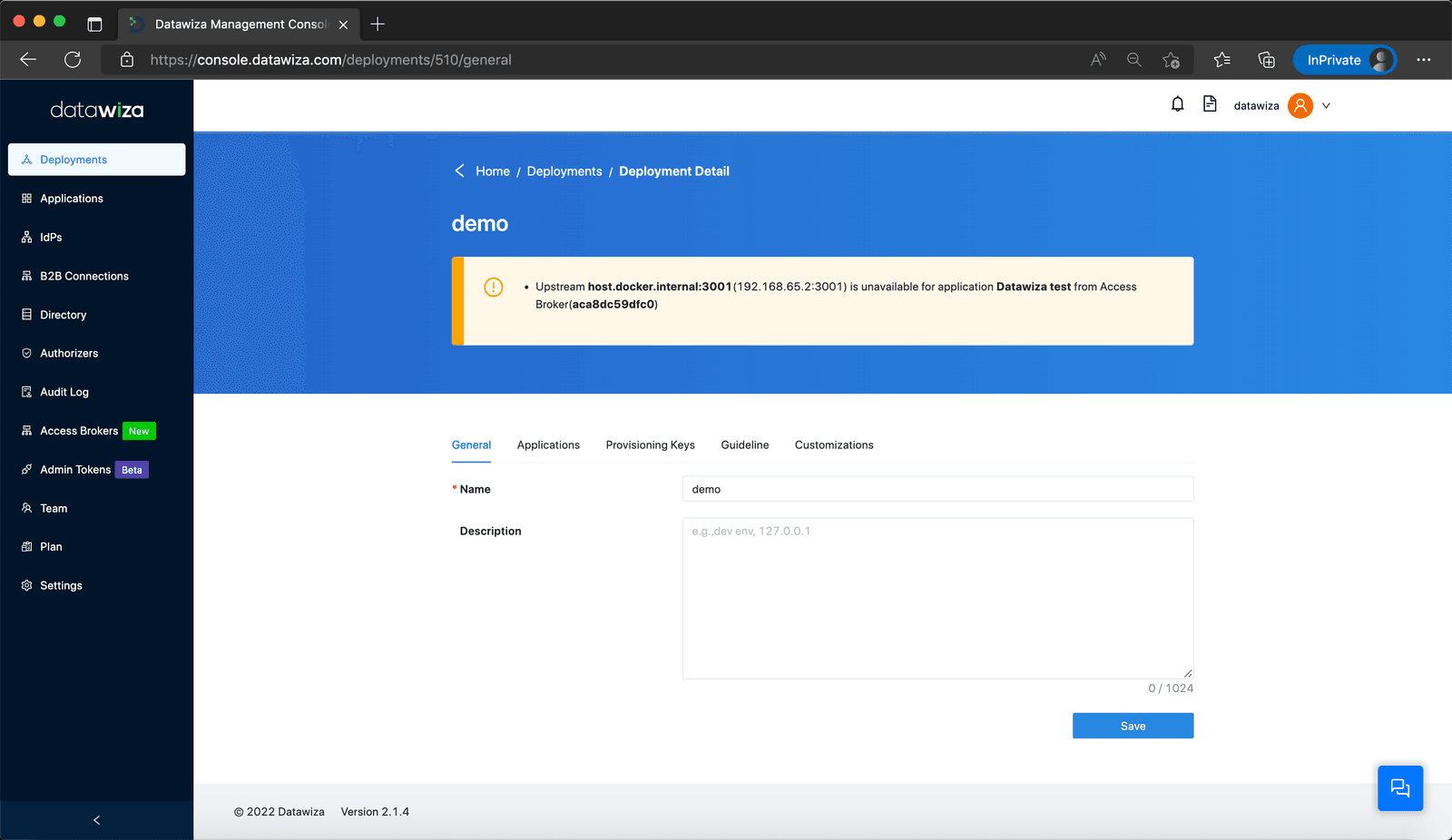The height and width of the screenshot is (840, 1452).
Task: Click the Beta badge on Admin Tokens
Action: 132,470
